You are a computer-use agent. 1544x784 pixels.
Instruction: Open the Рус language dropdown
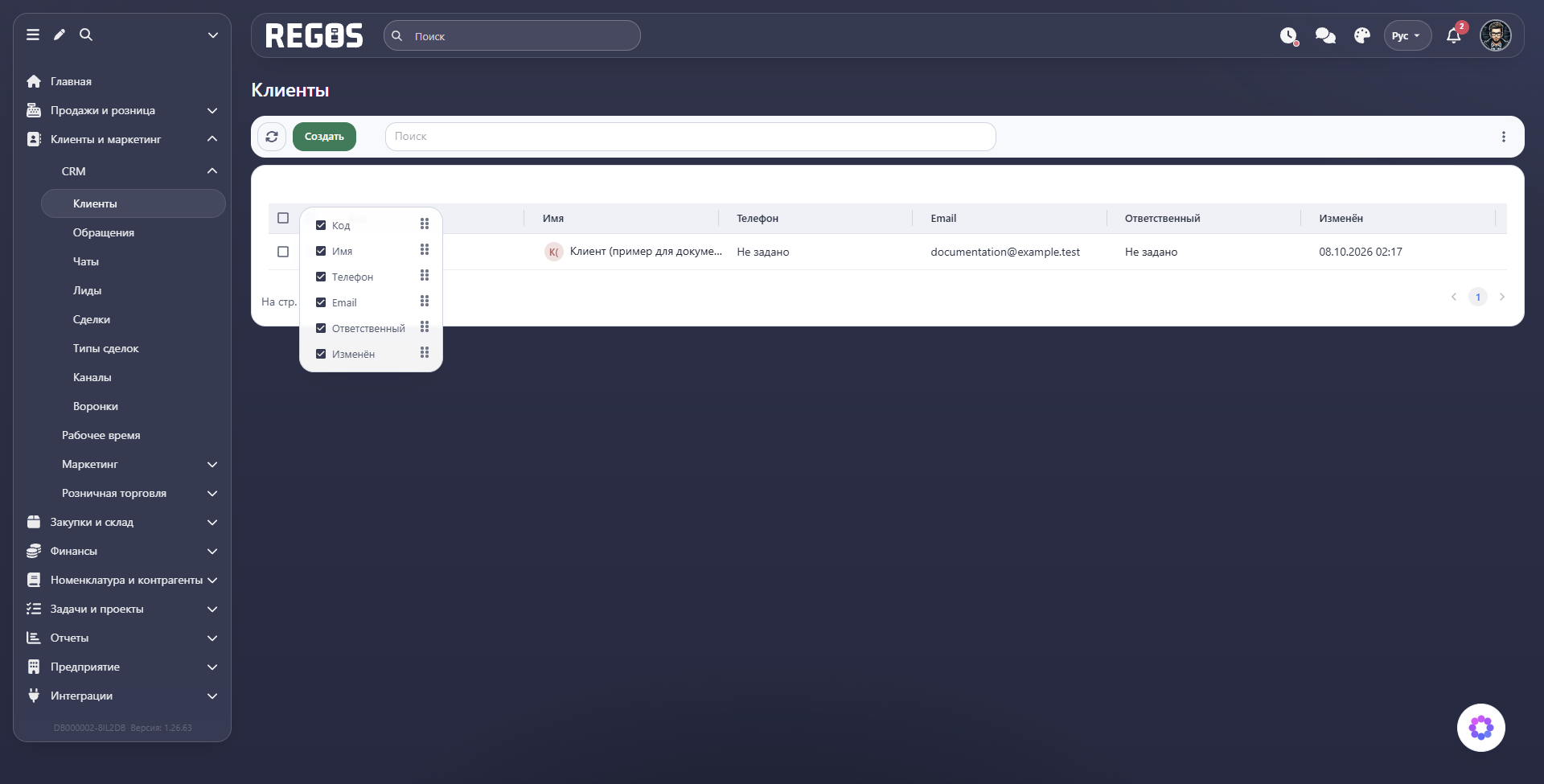1407,36
